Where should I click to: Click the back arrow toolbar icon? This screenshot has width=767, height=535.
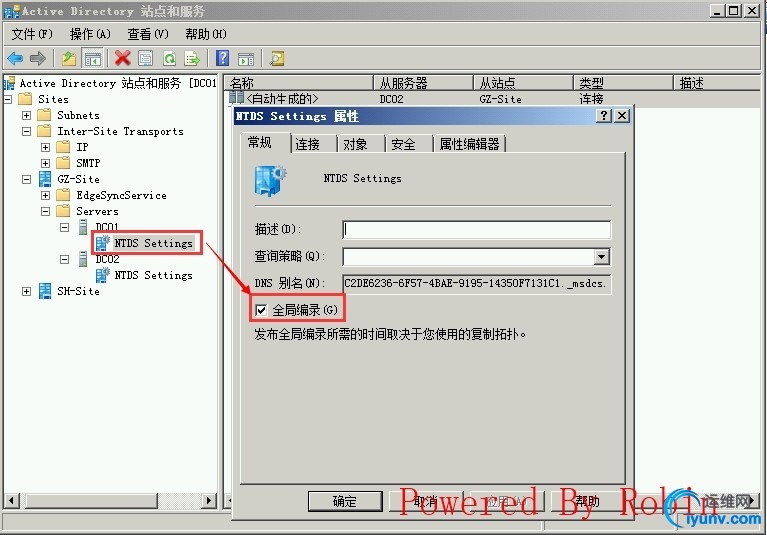point(15,59)
